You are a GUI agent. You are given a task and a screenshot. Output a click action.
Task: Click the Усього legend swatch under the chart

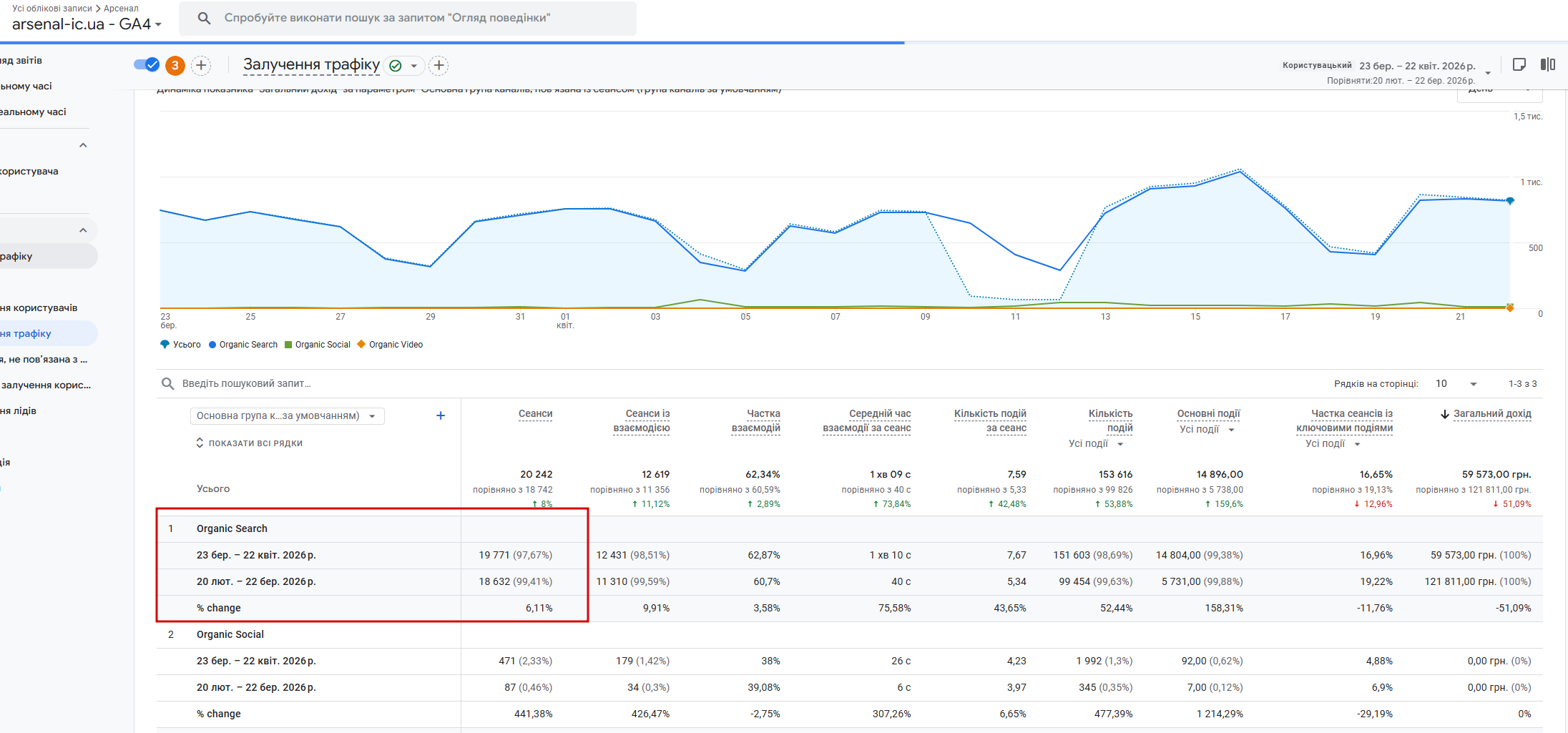click(x=165, y=345)
